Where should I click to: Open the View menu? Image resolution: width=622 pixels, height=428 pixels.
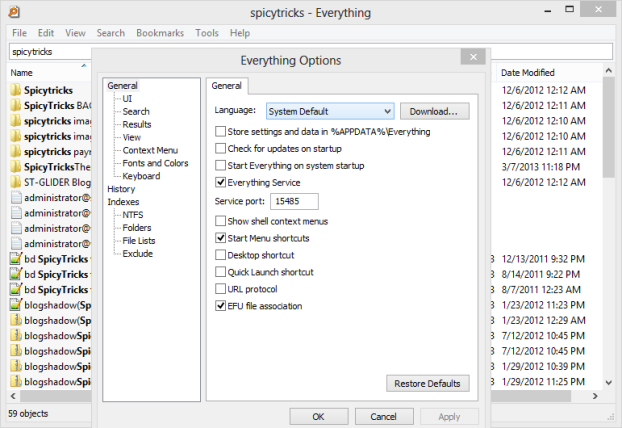[75, 33]
